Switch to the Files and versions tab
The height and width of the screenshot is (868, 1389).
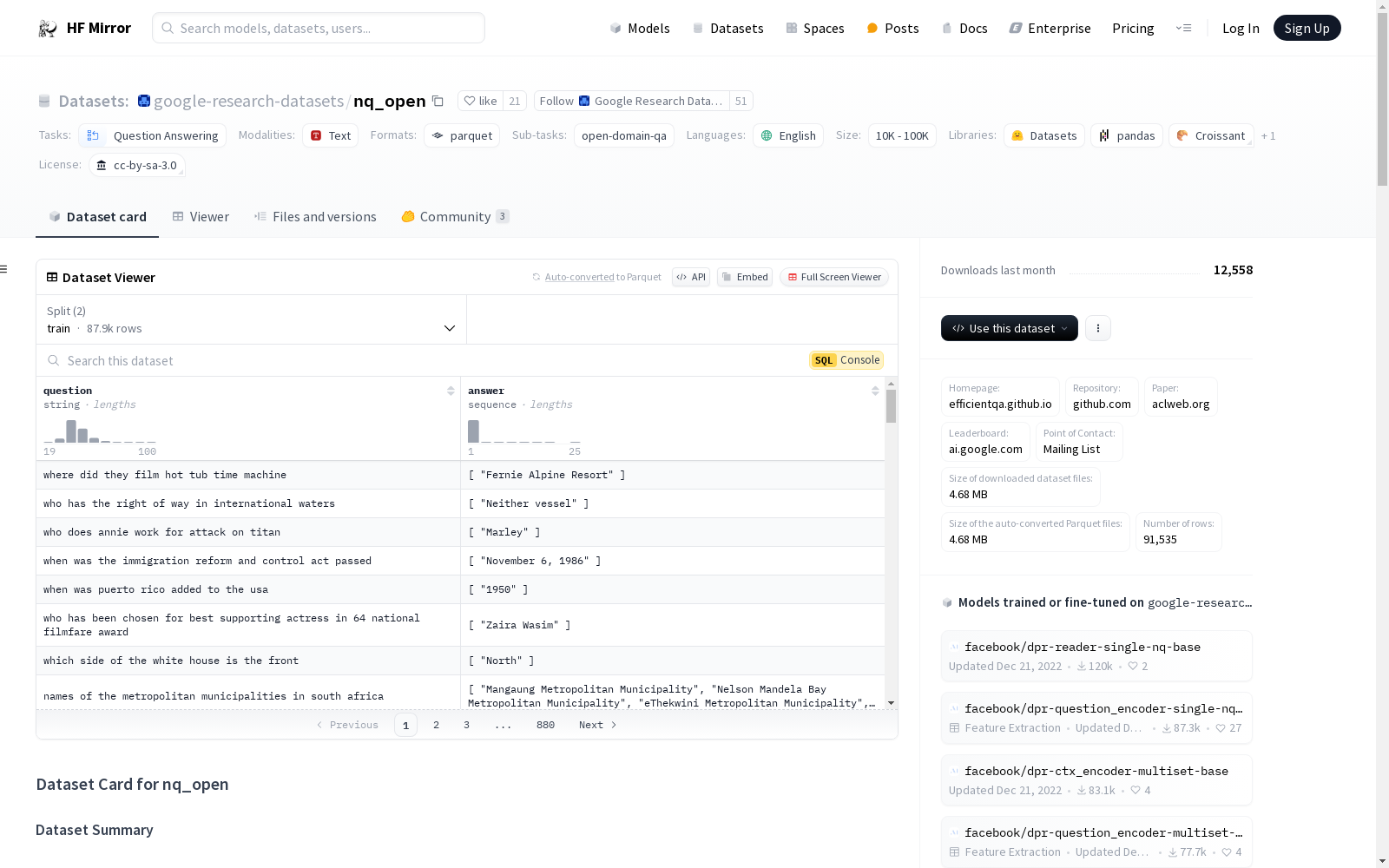315,217
